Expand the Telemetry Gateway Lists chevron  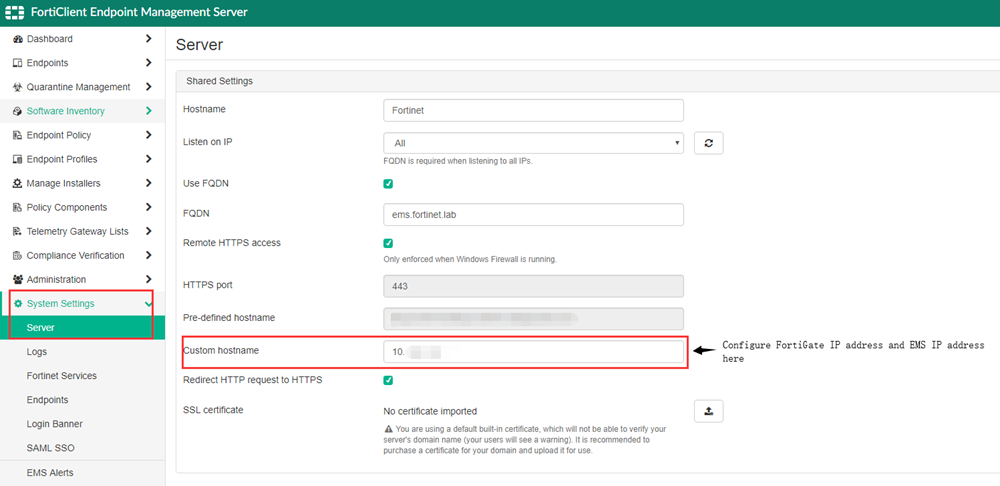148,231
